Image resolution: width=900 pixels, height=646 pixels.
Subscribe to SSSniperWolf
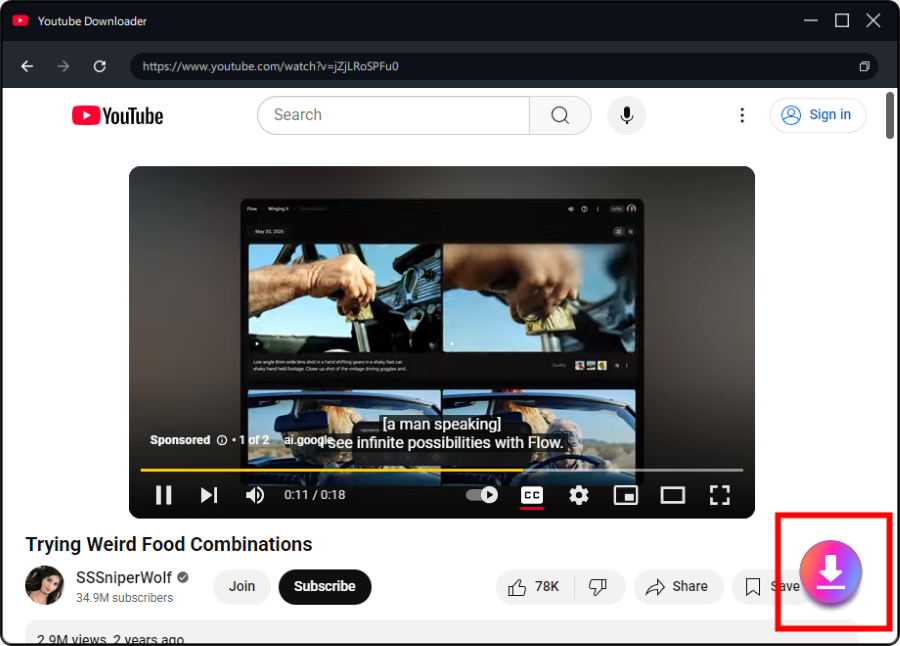coord(325,586)
